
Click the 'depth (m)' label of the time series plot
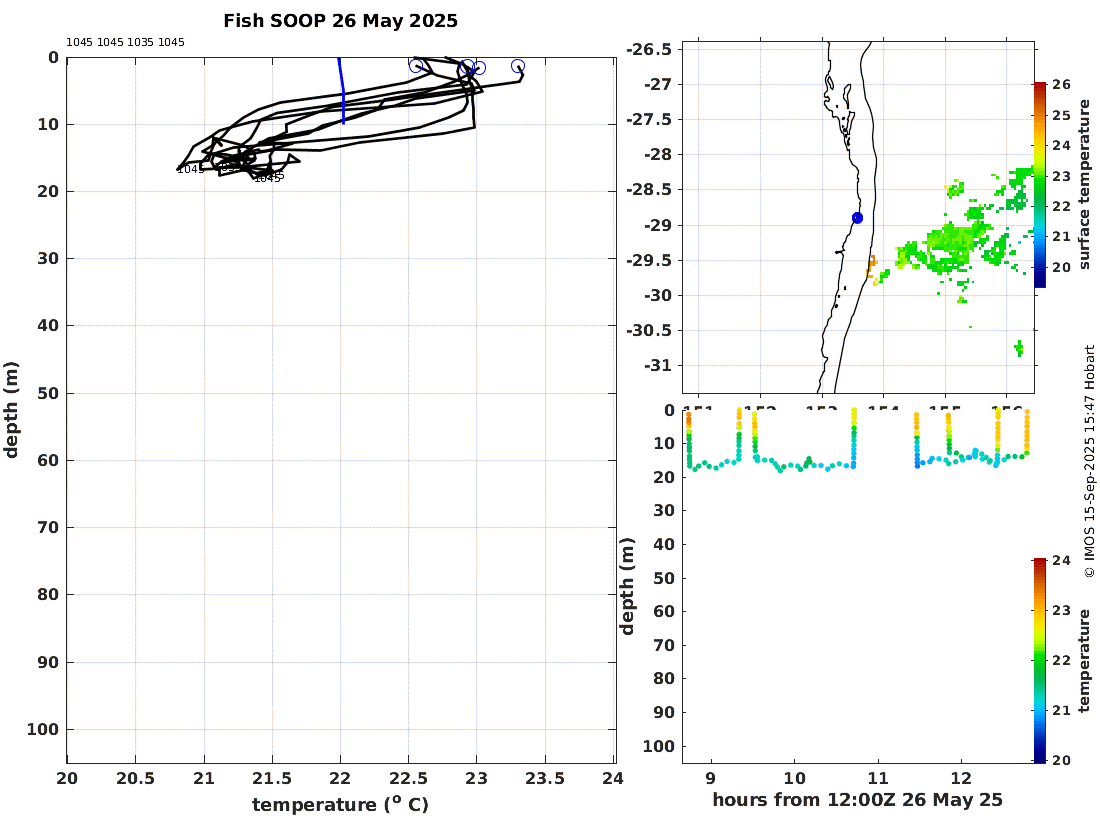(626, 586)
